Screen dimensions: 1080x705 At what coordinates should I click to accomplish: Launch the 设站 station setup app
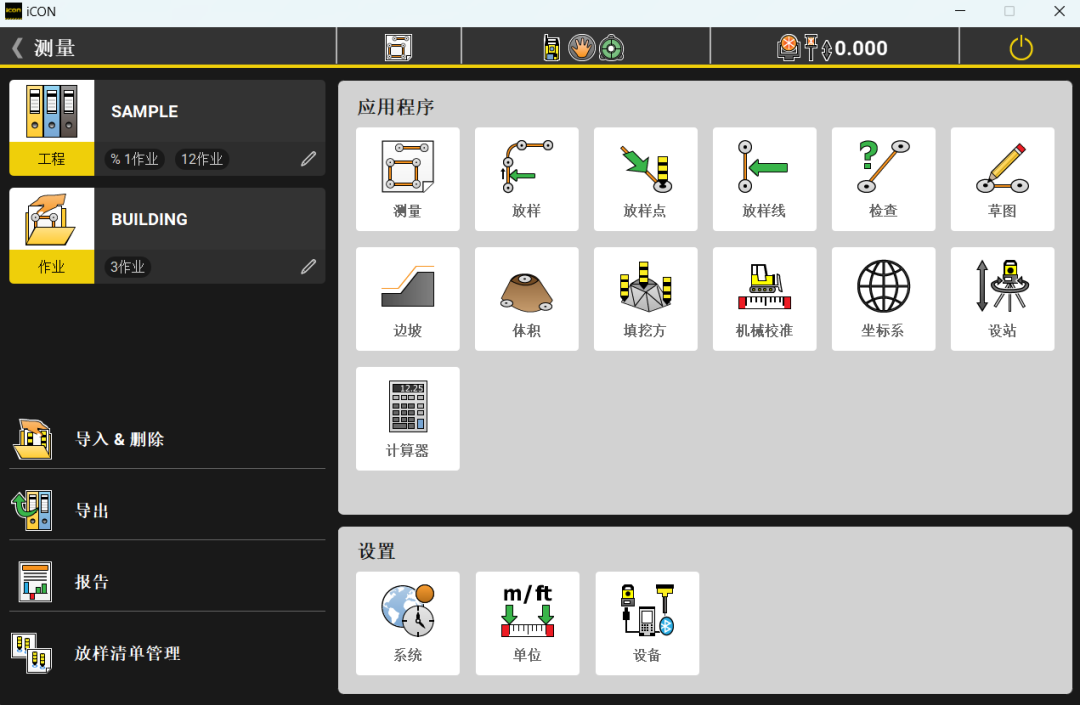pyautogui.click(x=1002, y=299)
